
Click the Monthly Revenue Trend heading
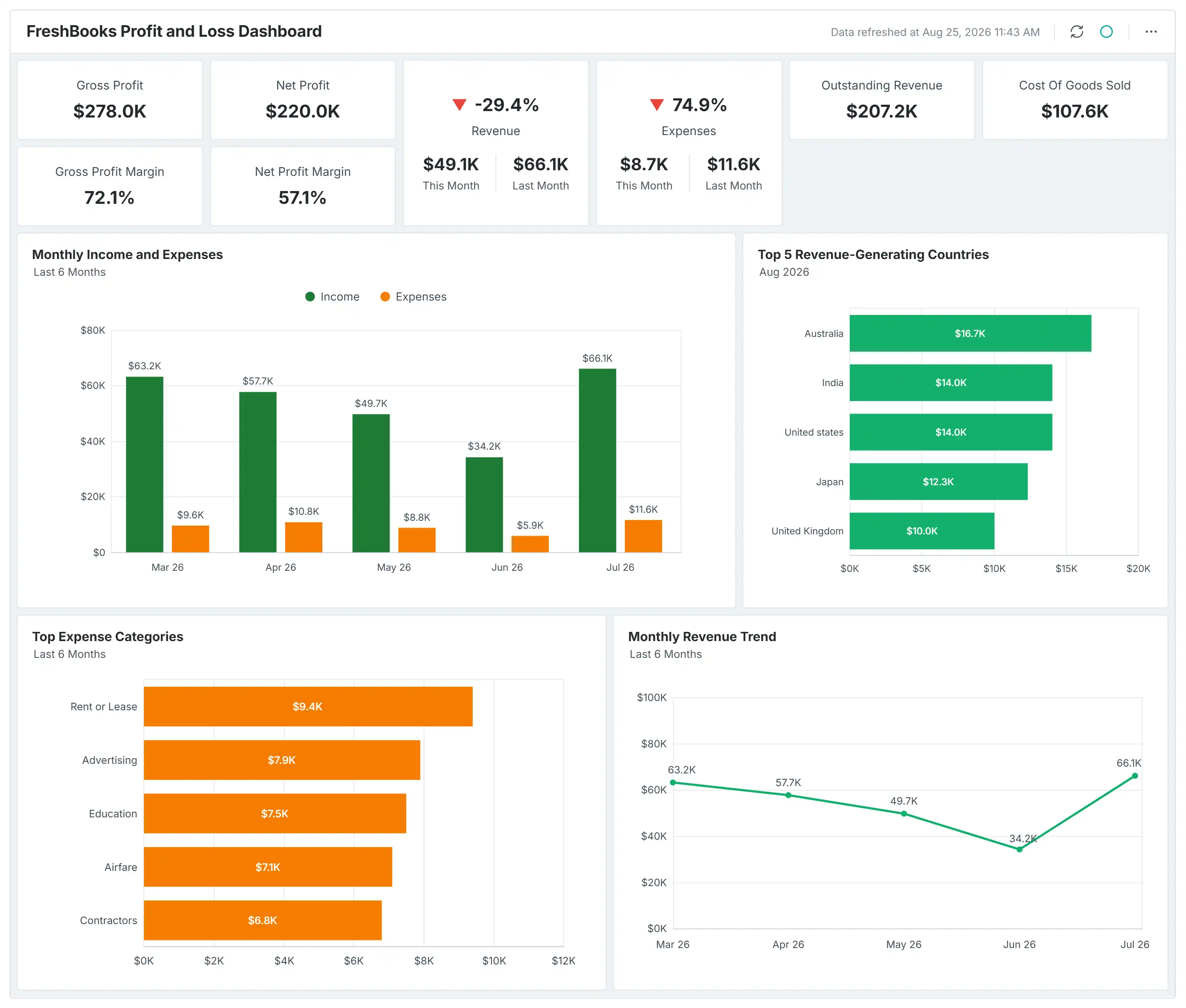pos(702,637)
